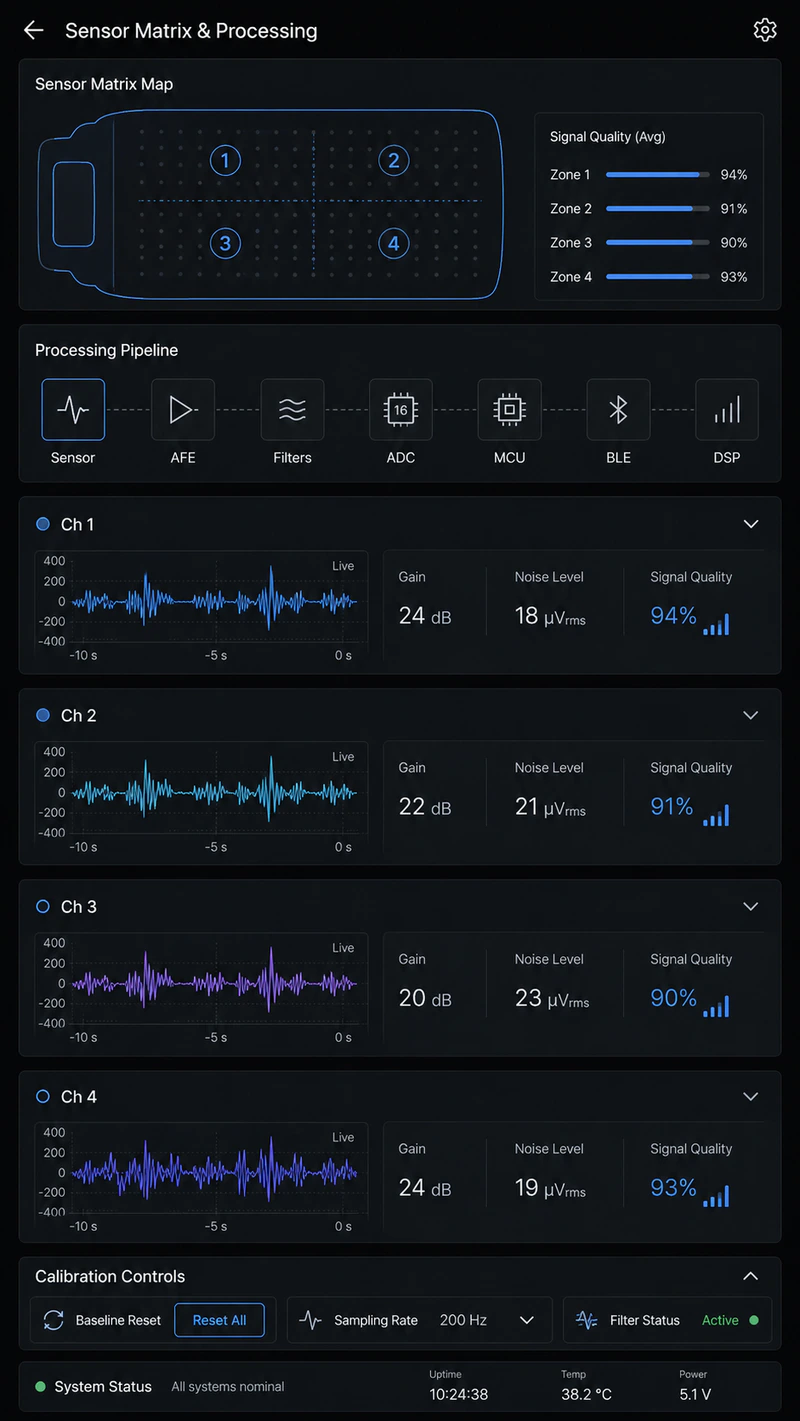Click the Power reading 5.1 V
The height and width of the screenshot is (1421, 800).
pyautogui.click(x=696, y=1394)
